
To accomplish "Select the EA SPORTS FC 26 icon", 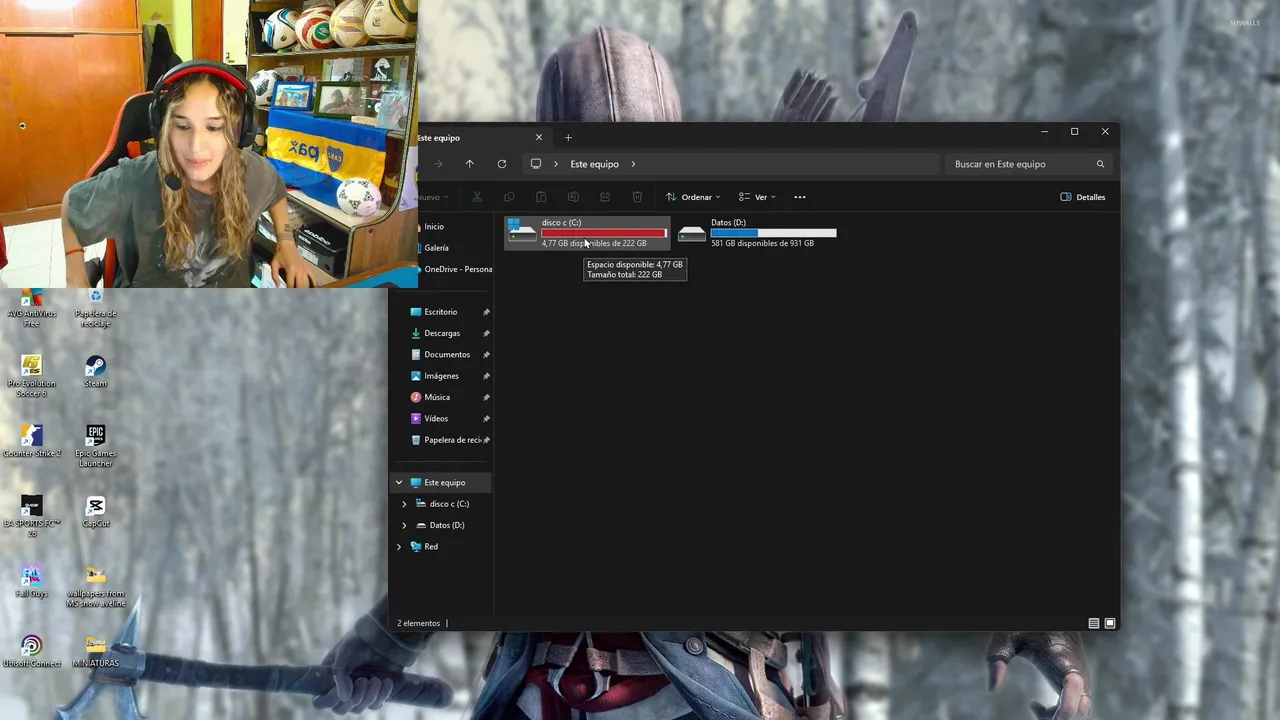I will (31, 516).
